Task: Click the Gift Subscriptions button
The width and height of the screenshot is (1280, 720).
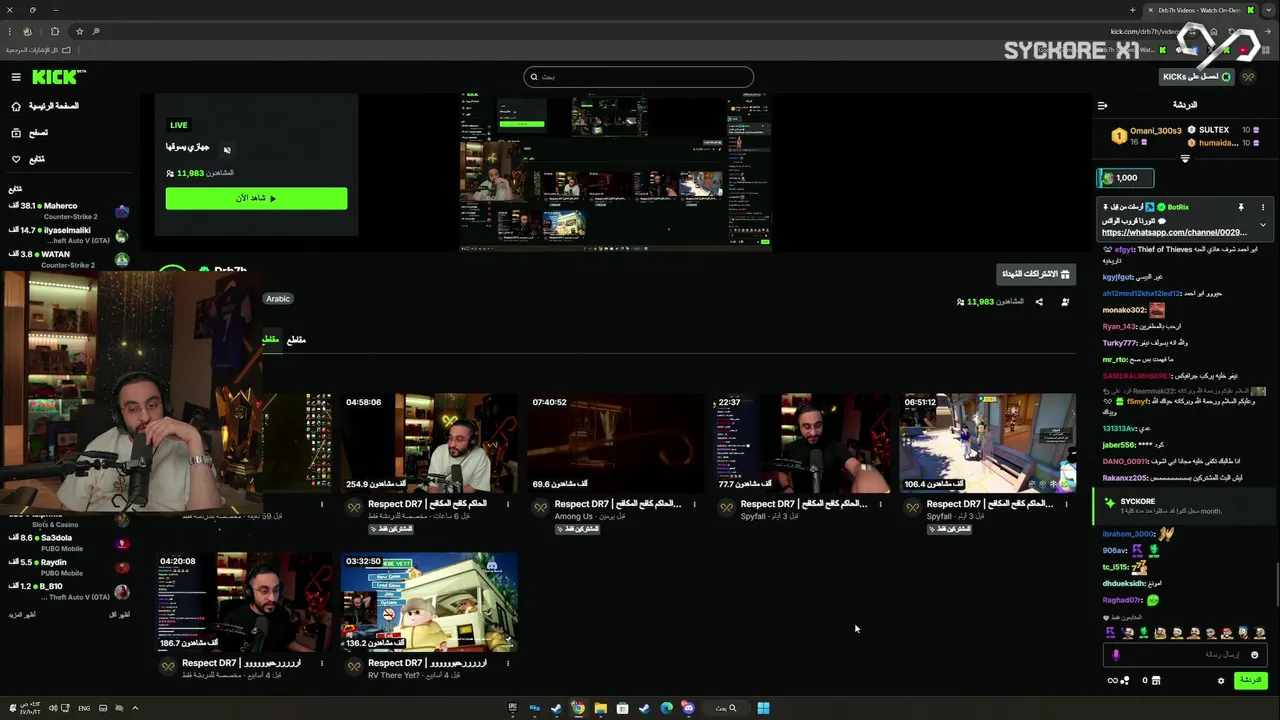Action: pos(1036,274)
